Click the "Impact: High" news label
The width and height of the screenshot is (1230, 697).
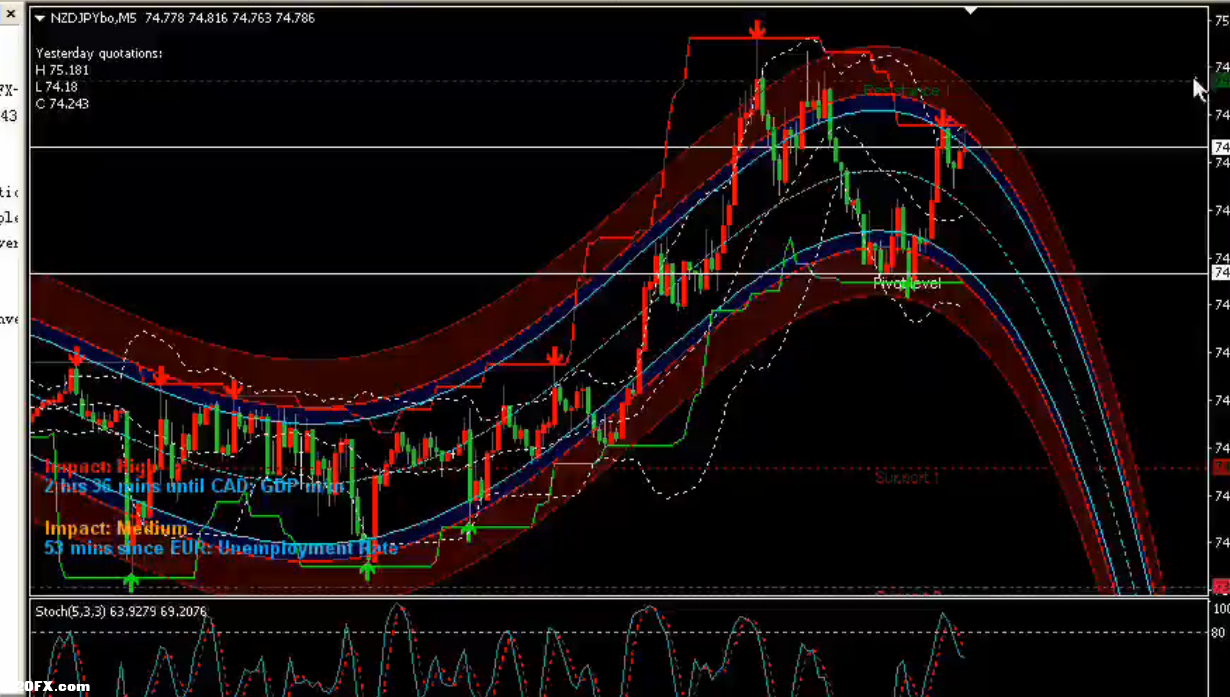101,467
